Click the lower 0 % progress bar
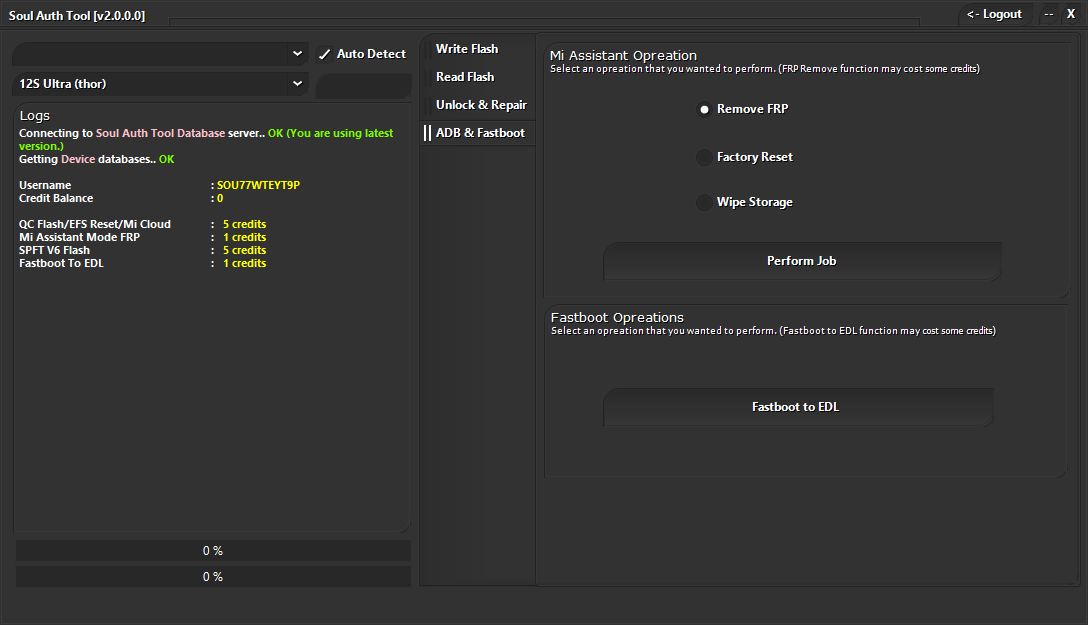 click(x=214, y=577)
